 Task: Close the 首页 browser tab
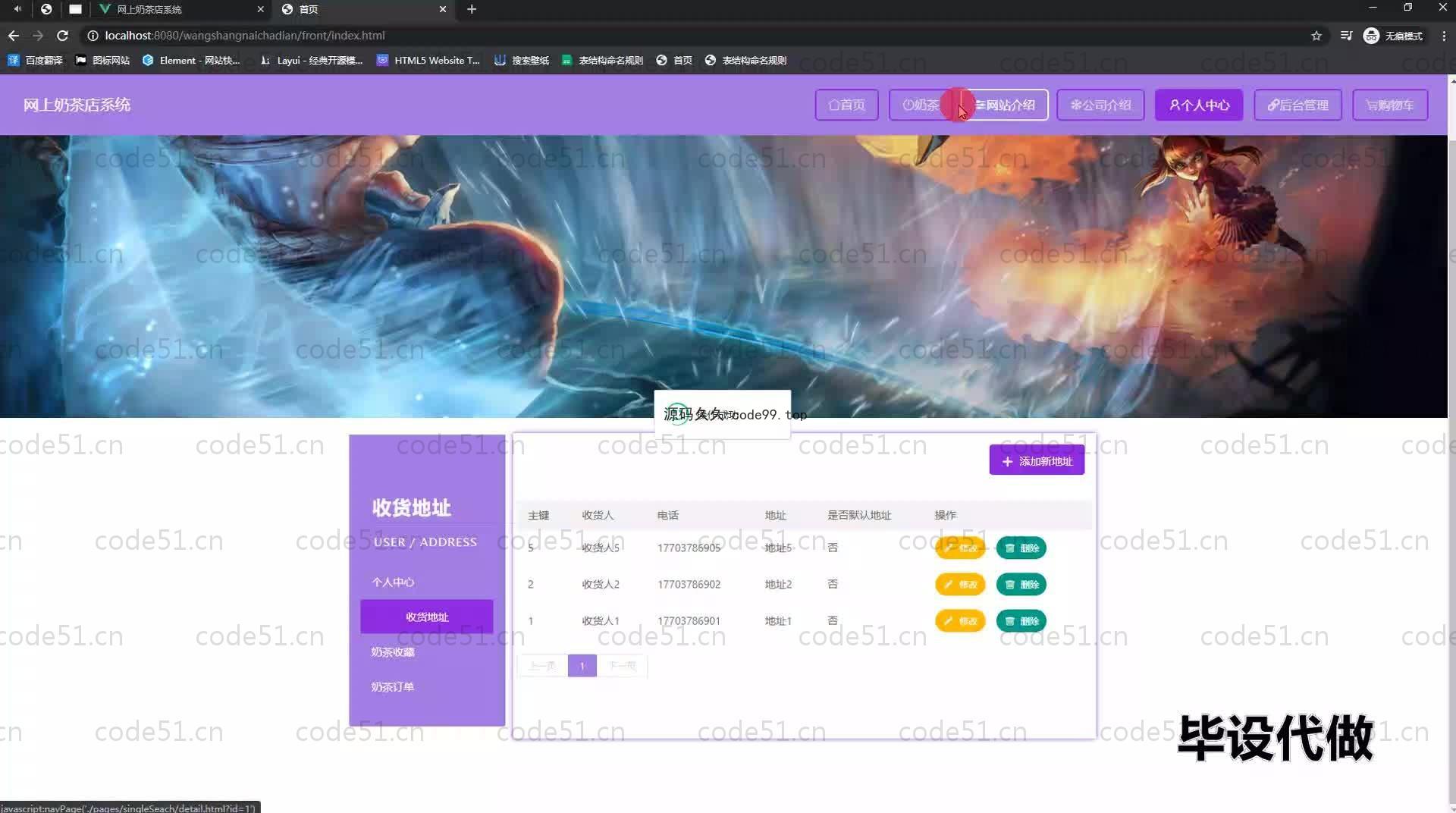point(443,9)
